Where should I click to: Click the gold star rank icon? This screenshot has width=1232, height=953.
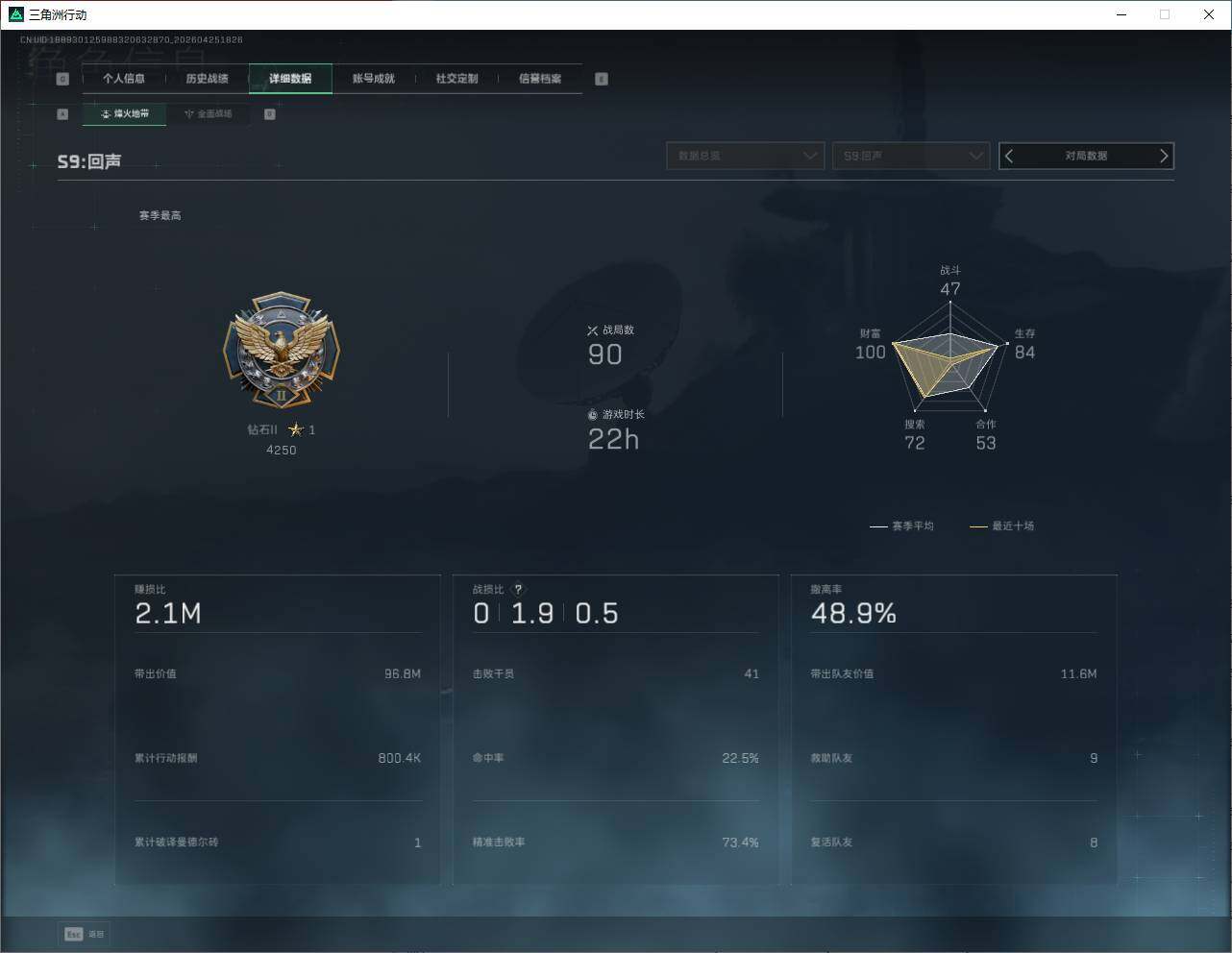296,429
